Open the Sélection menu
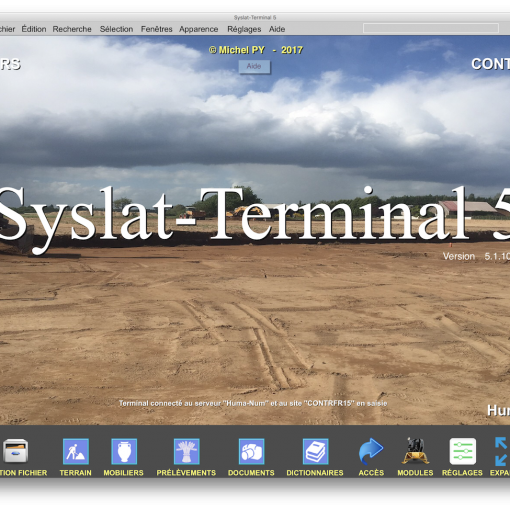This screenshot has width=510, height=510. pyautogui.click(x=116, y=29)
